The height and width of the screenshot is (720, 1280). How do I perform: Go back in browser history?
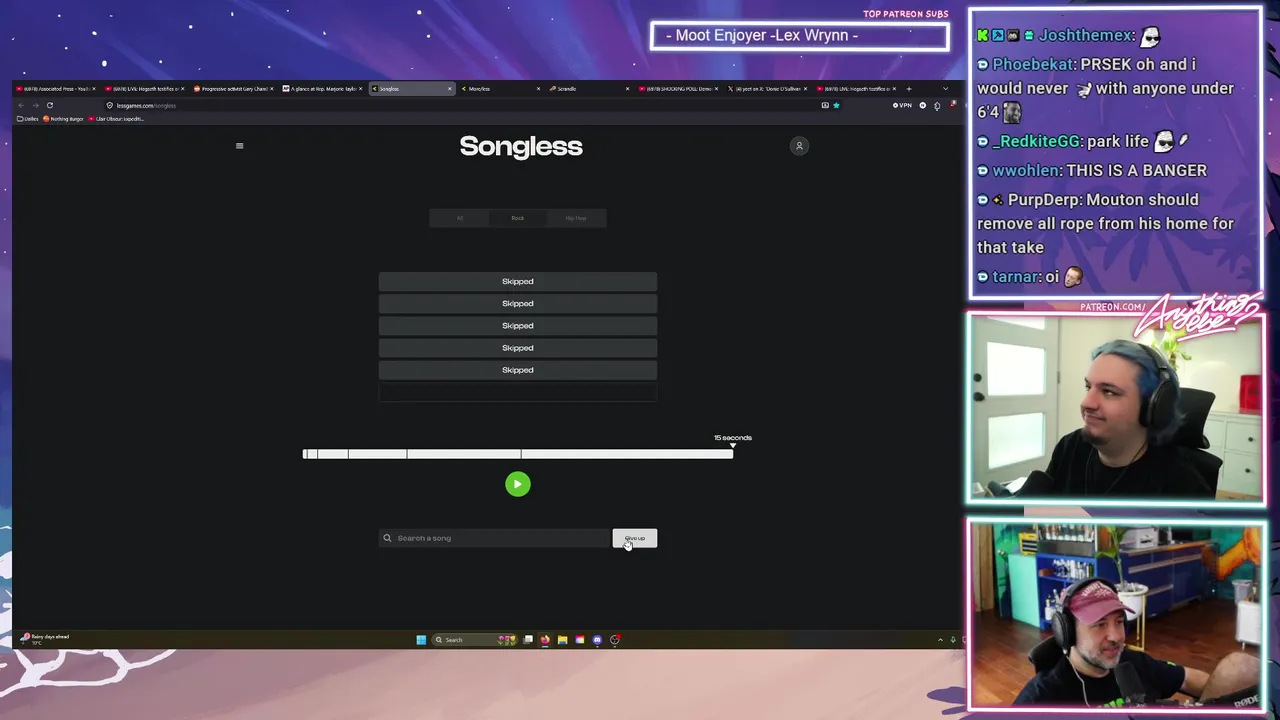point(21,105)
